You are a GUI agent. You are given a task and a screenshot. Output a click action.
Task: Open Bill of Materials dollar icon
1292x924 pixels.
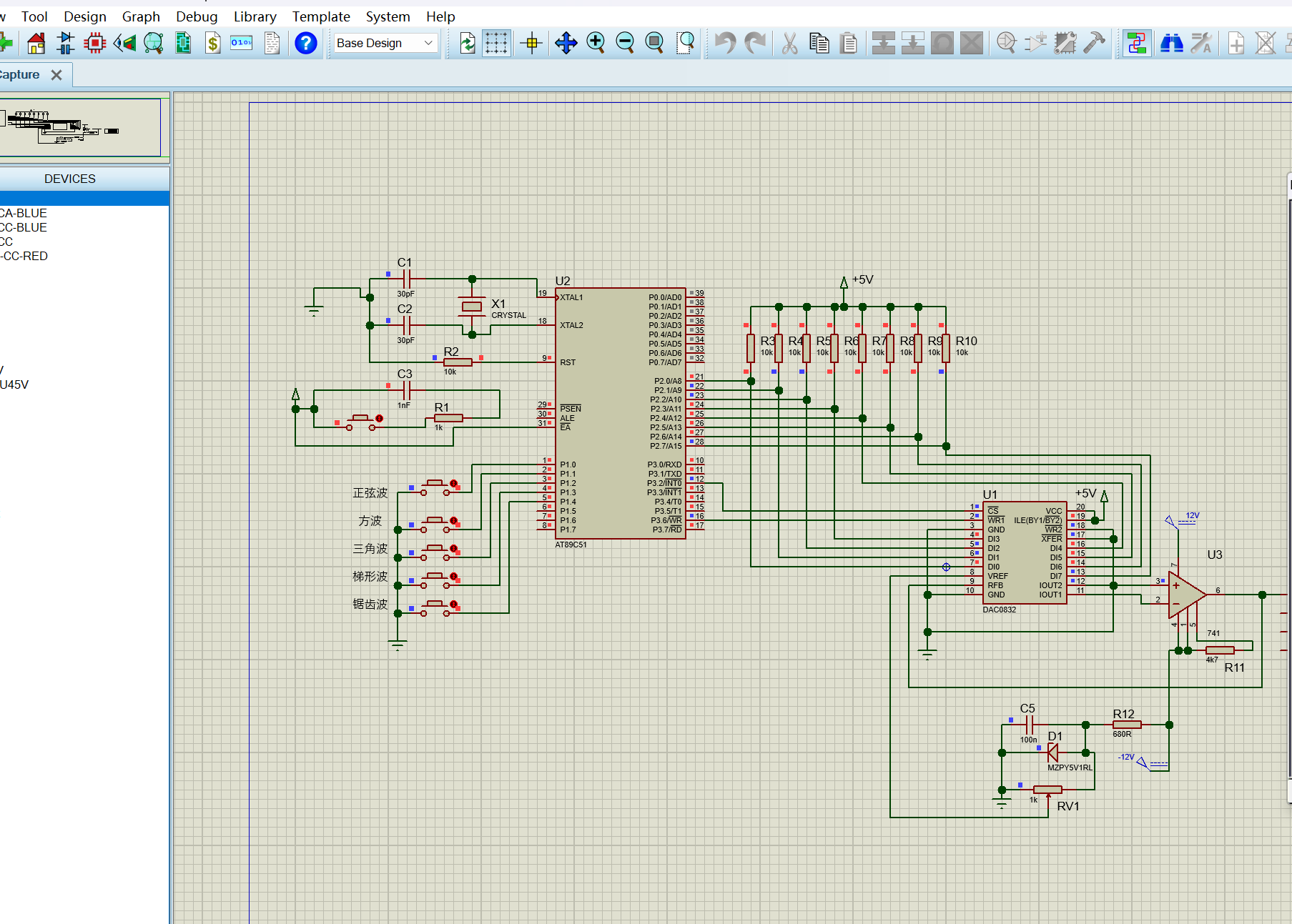212,44
